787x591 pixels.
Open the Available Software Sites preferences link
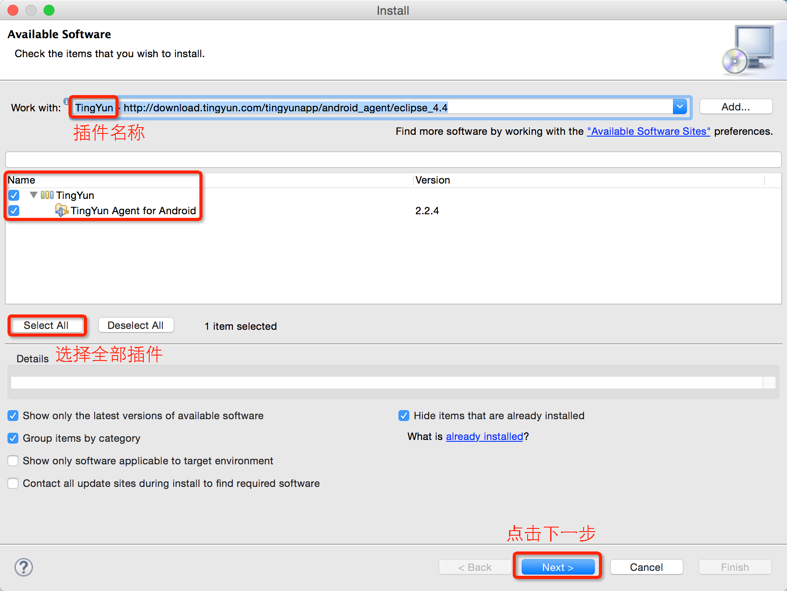pos(648,131)
